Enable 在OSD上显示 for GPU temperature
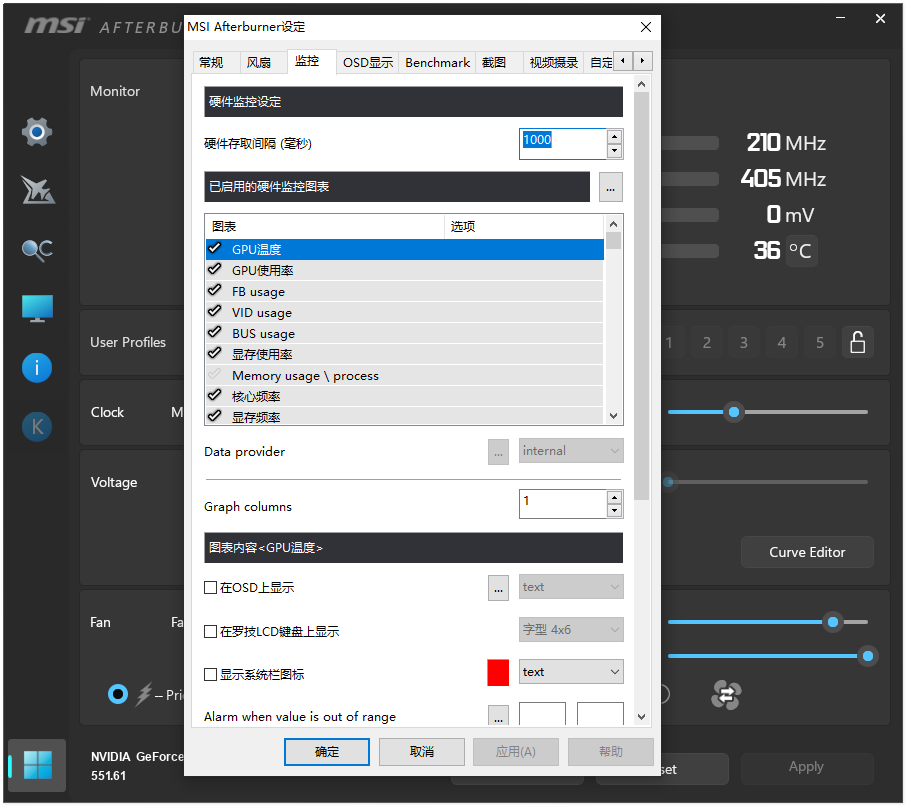This screenshot has width=907, height=807. coord(211,587)
